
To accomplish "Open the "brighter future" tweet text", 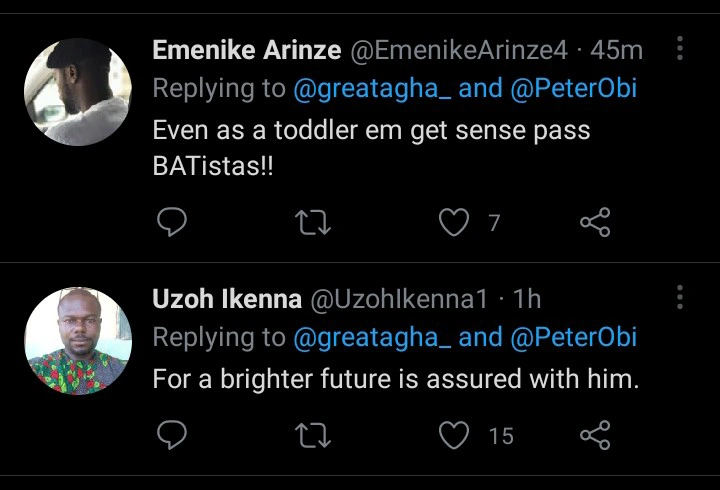I will (x=395, y=380).
